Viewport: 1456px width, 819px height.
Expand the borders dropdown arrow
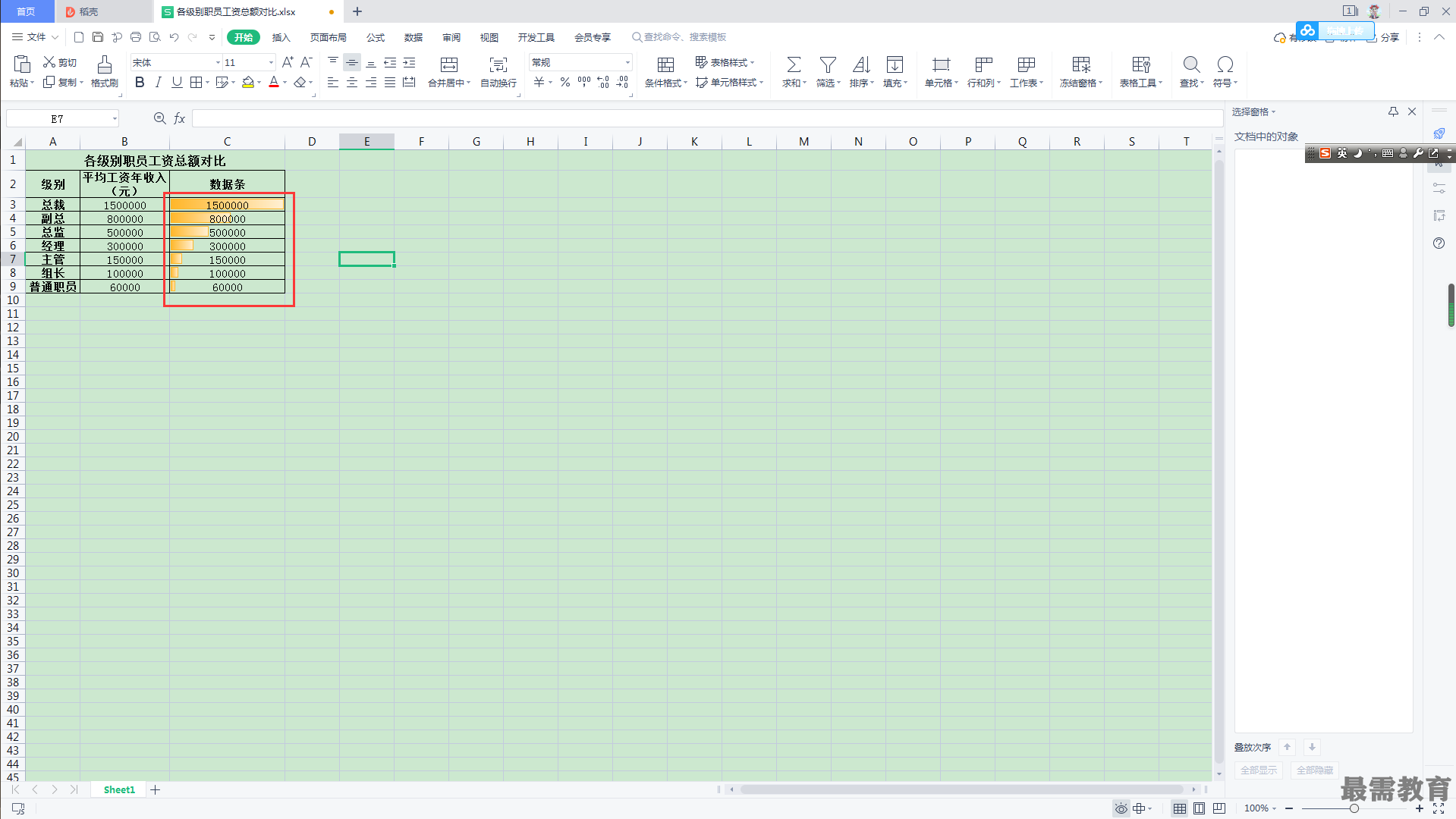pos(207,83)
